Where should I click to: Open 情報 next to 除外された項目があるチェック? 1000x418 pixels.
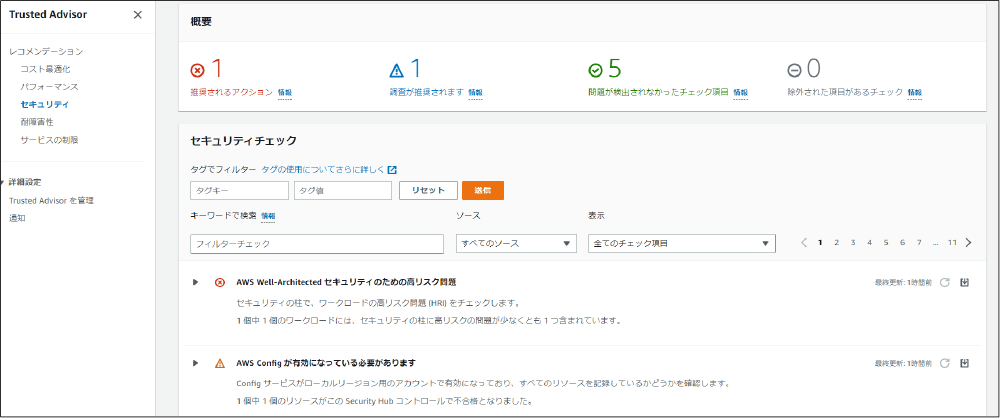[915, 93]
